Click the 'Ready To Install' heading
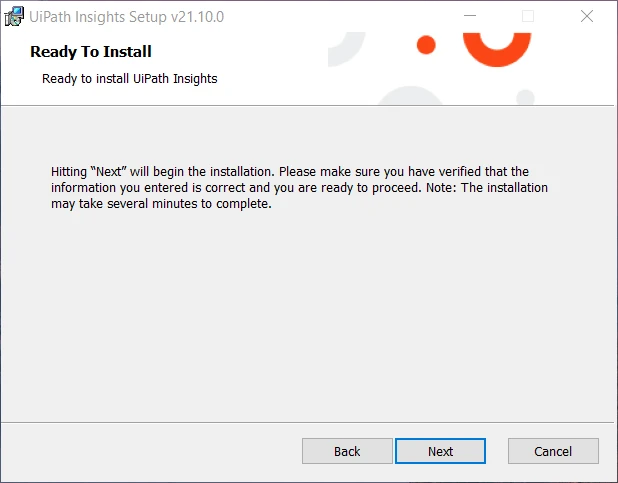 [x=91, y=52]
